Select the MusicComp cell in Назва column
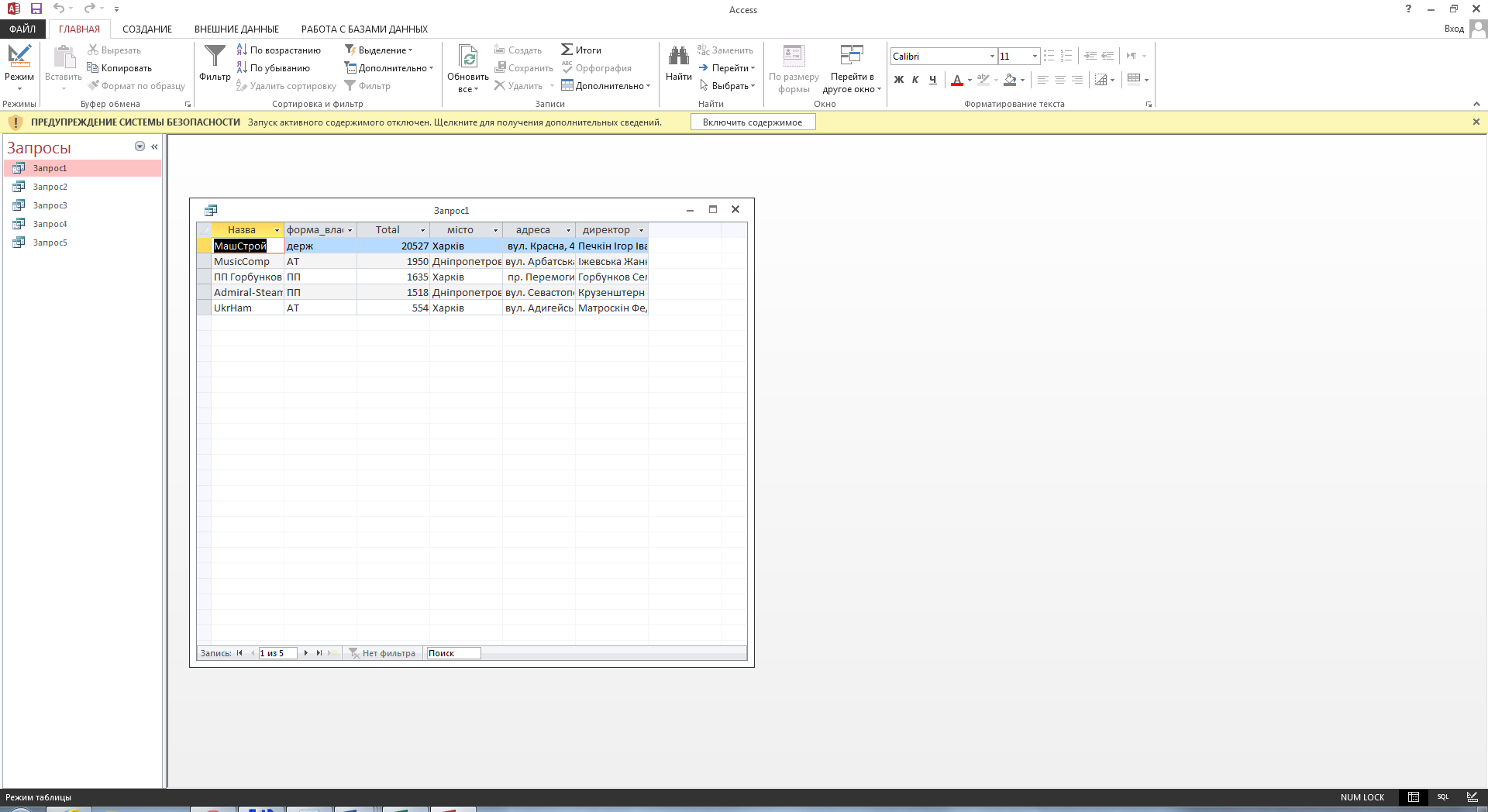 [247, 261]
